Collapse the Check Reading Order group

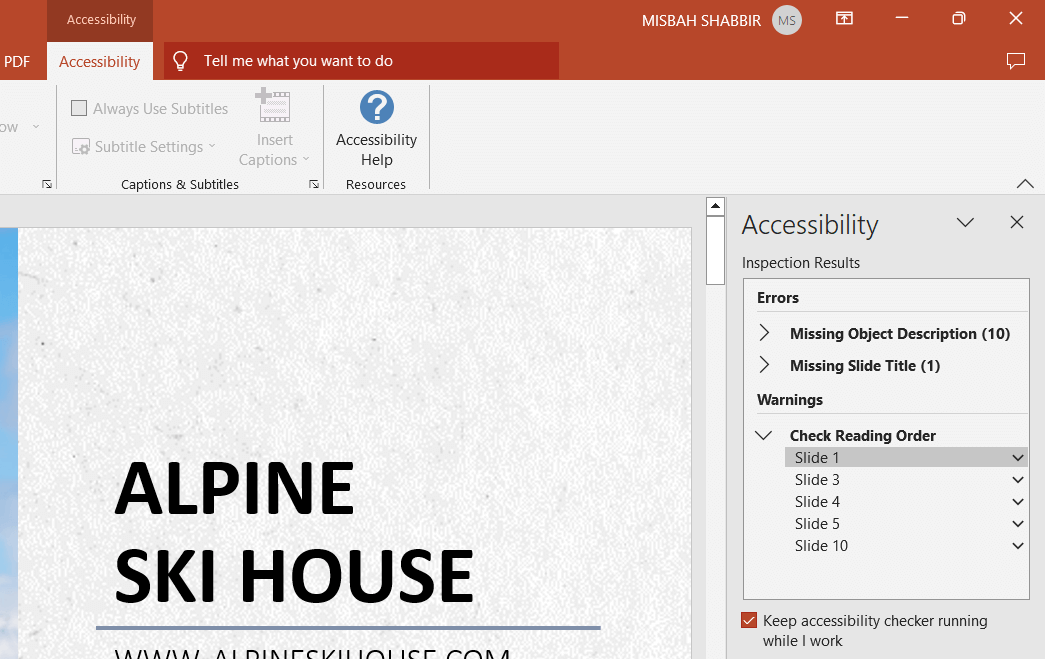(x=765, y=436)
